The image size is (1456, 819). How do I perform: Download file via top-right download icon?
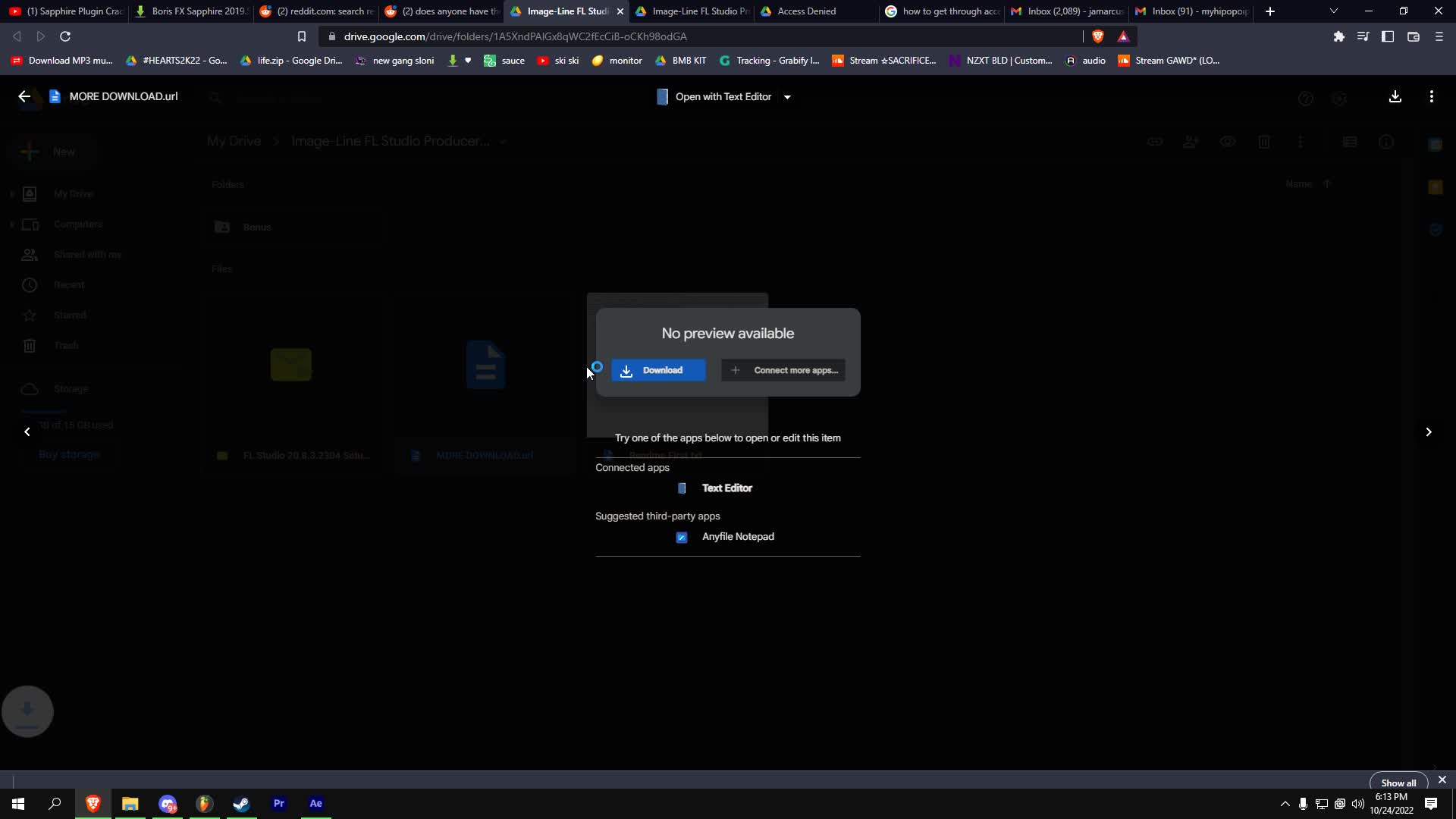click(x=1395, y=96)
